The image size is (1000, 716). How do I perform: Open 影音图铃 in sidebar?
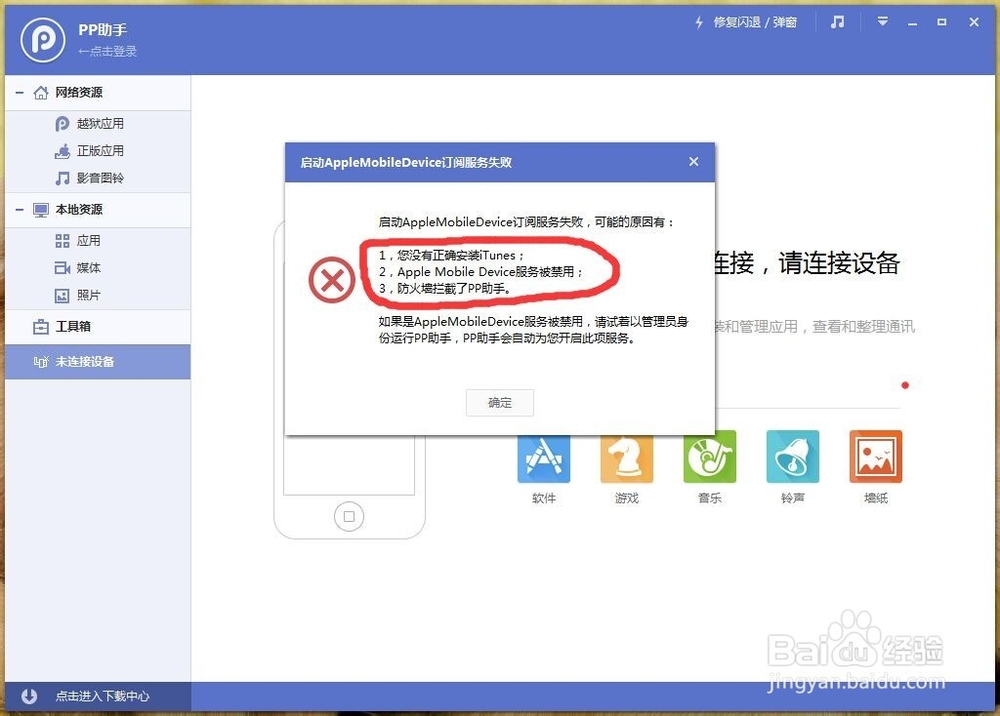[x=100, y=178]
